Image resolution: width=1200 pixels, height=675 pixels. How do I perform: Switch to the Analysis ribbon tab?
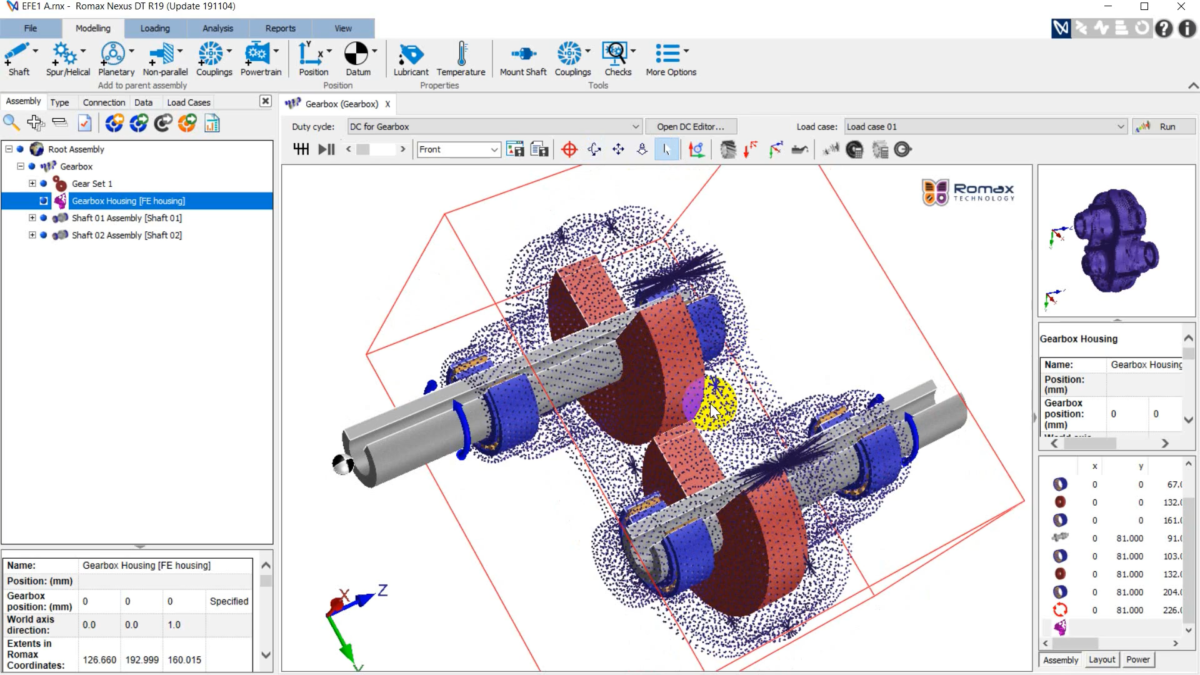point(217,28)
